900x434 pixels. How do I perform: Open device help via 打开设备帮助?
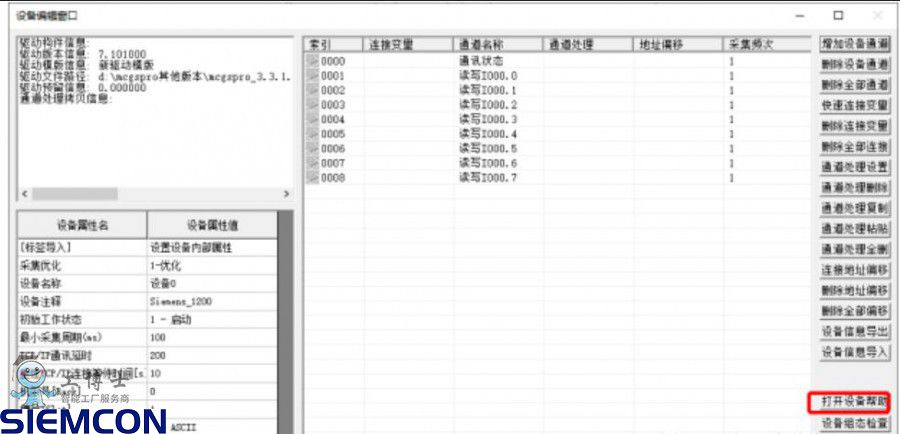854,402
